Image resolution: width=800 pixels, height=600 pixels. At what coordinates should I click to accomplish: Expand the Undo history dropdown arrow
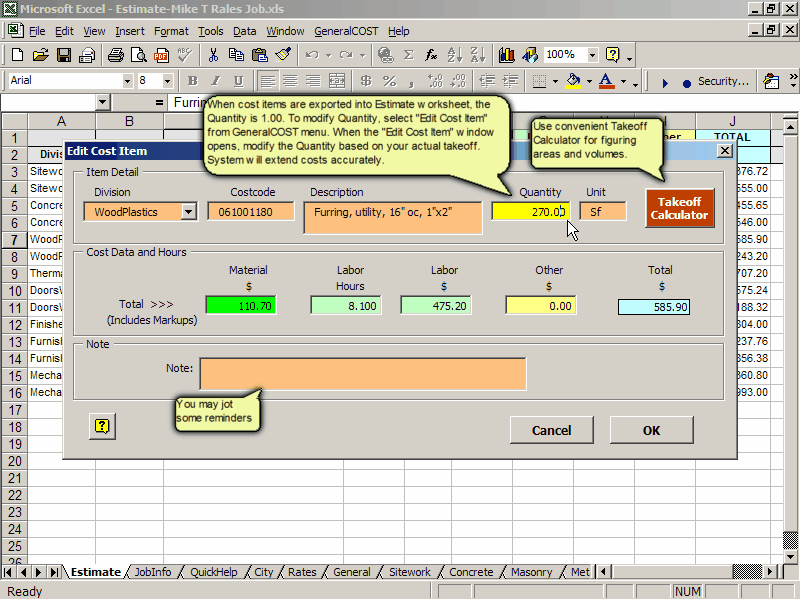click(329, 55)
